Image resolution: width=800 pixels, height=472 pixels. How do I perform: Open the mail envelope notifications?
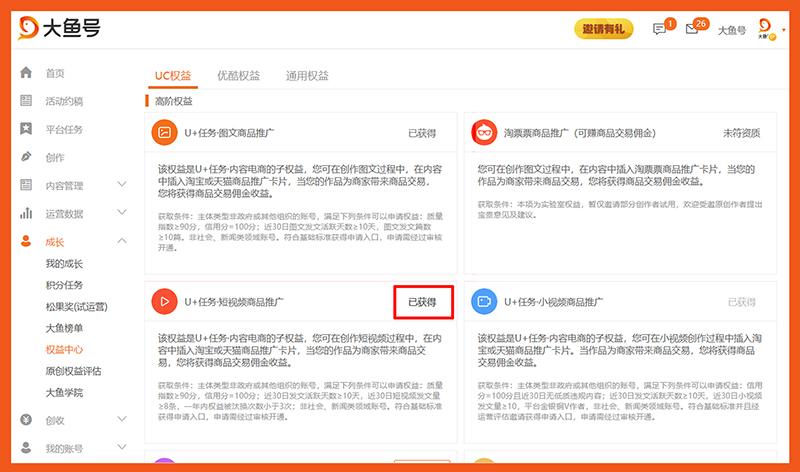692,29
